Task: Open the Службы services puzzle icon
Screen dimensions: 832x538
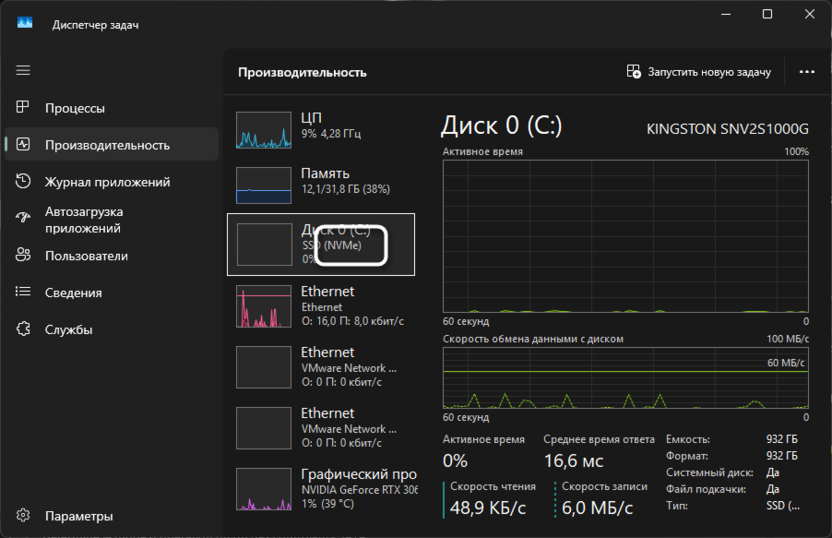Action: (x=23, y=330)
